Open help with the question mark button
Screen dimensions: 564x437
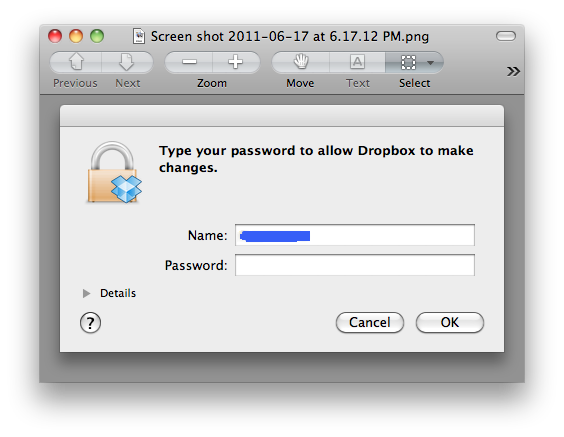coord(90,323)
